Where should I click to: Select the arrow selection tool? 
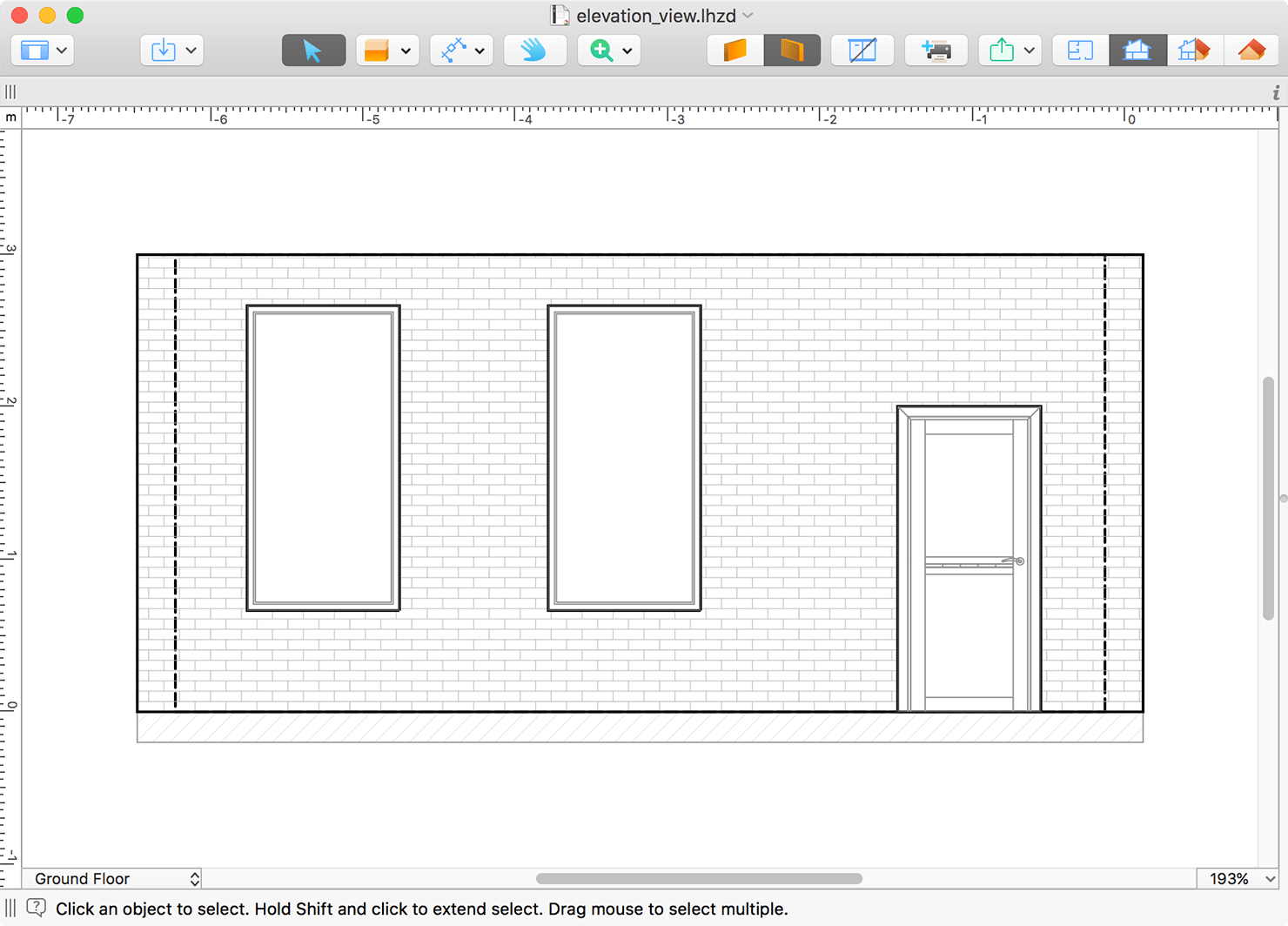[x=313, y=50]
